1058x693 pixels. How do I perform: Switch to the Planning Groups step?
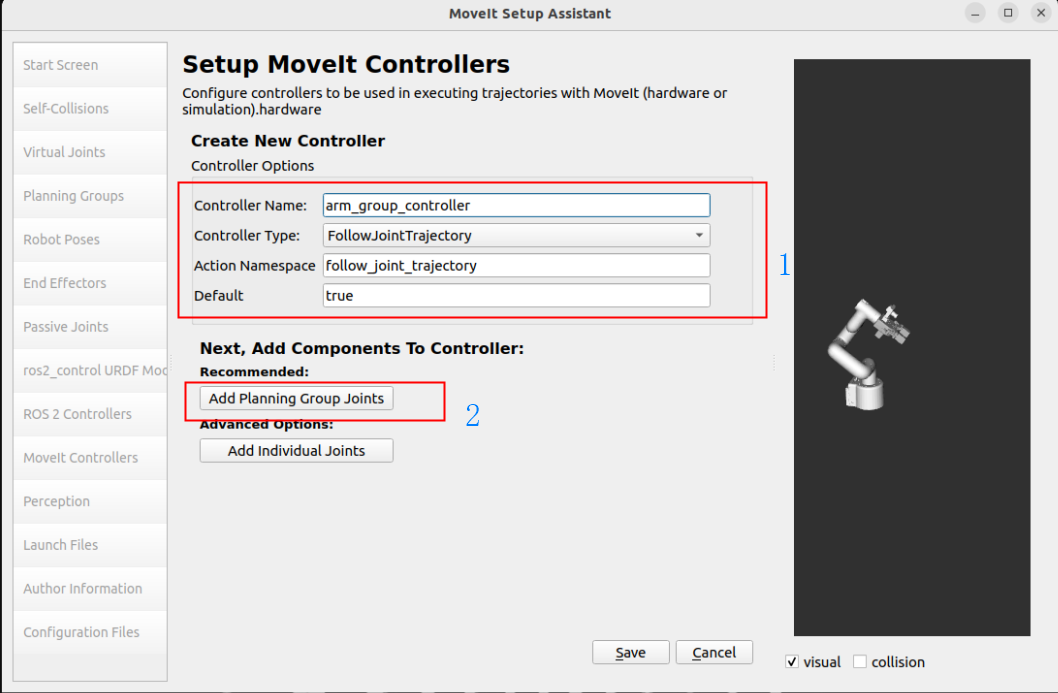pyautogui.click(x=90, y=196)
